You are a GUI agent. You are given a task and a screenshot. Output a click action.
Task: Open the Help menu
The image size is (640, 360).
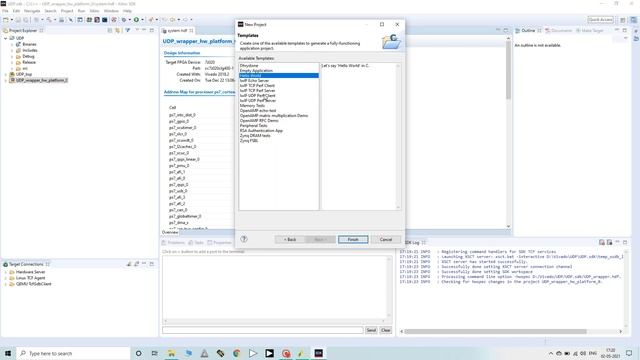127,11
